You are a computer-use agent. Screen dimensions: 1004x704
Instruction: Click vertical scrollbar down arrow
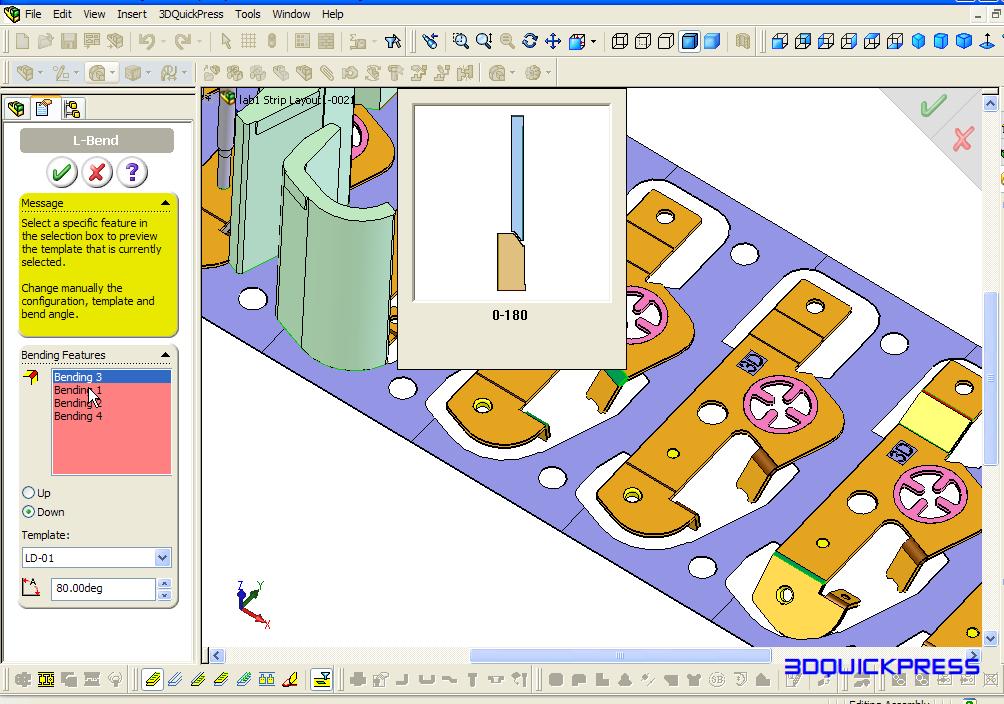pos(990,638)
